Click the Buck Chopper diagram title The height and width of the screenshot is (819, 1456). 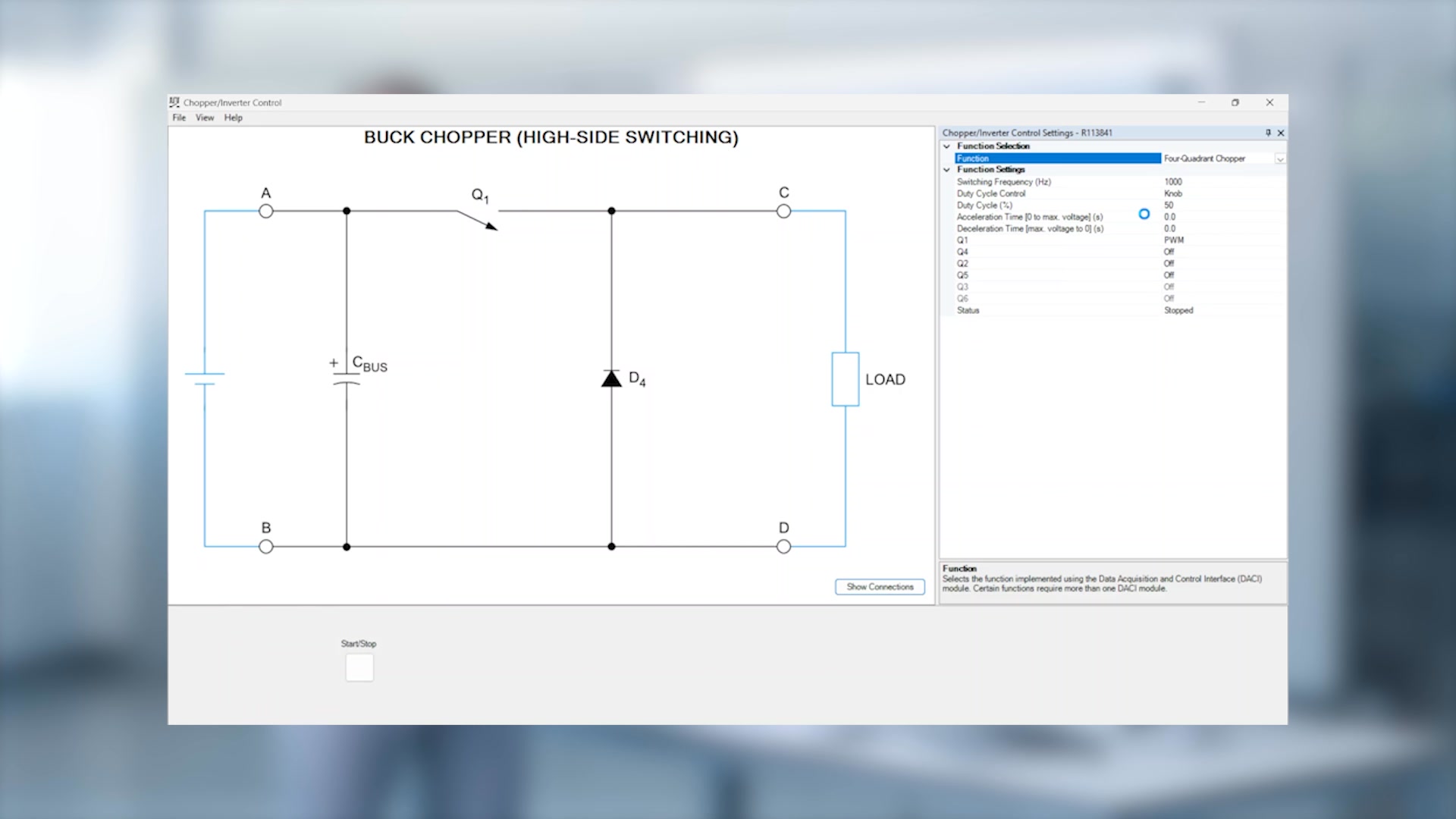551,137
